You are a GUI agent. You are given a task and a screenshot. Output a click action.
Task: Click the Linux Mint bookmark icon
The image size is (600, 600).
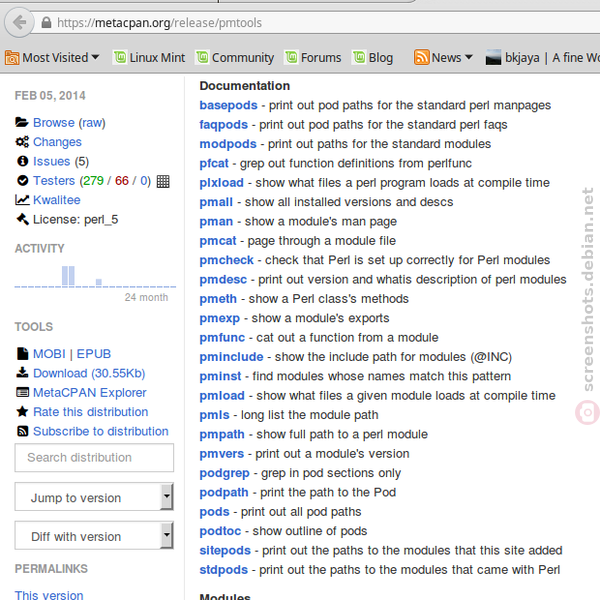click(x=120, y=57)
